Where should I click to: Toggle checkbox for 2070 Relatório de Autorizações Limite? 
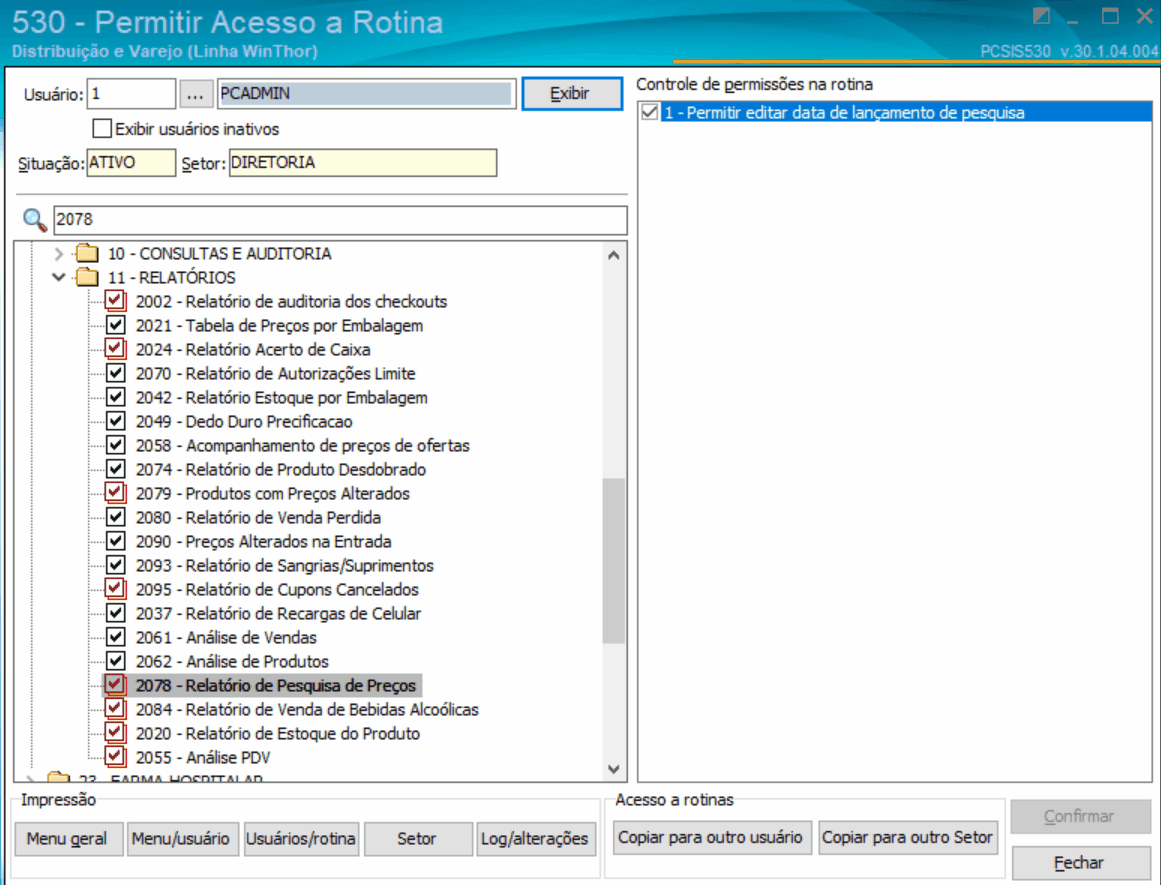click(x=116, y=373)
